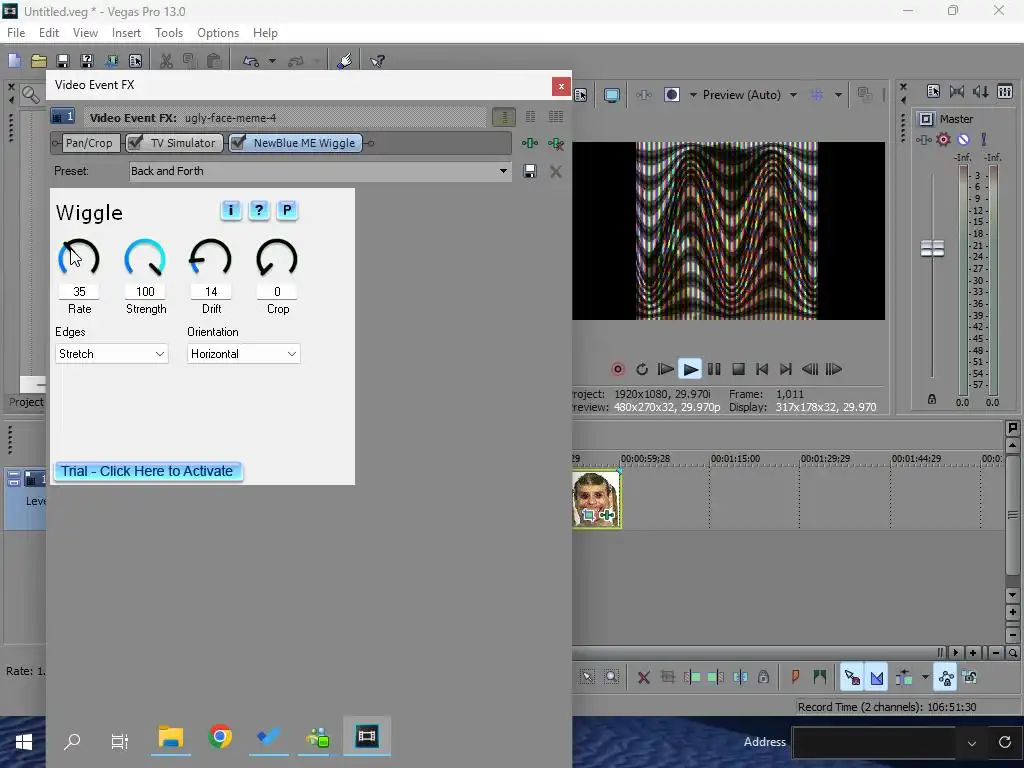This screenshot has width=1024, height=768.
Task: Click the Crop knob
Action: [277, 259]
